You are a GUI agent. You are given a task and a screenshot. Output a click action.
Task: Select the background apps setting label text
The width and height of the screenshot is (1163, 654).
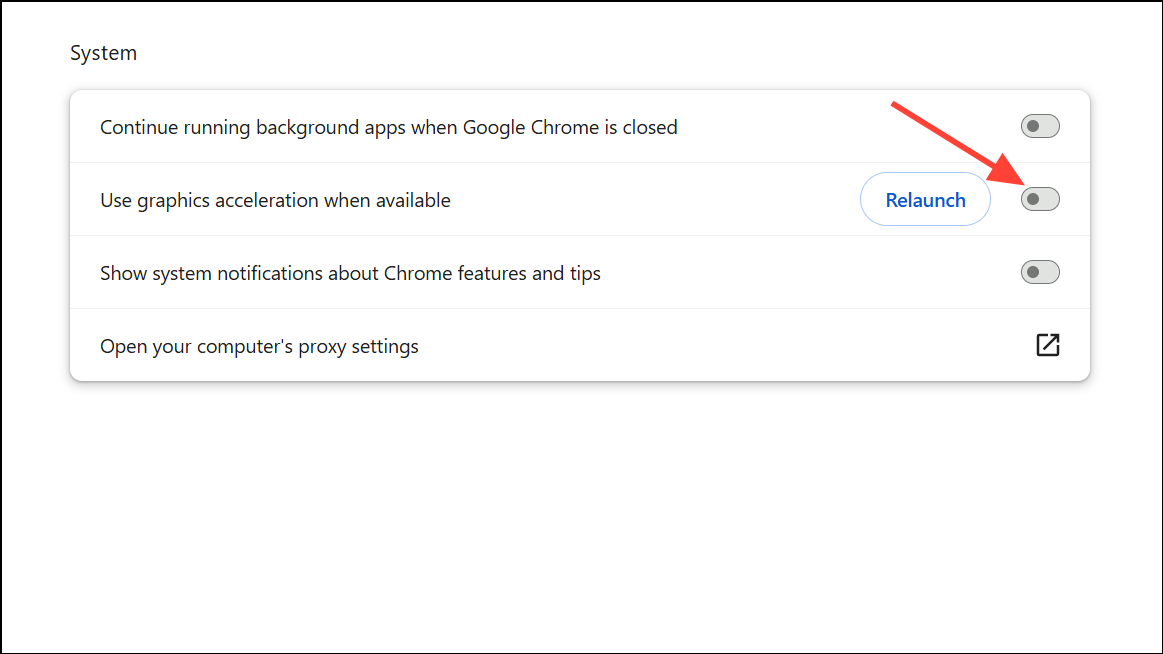coord(388,127)
